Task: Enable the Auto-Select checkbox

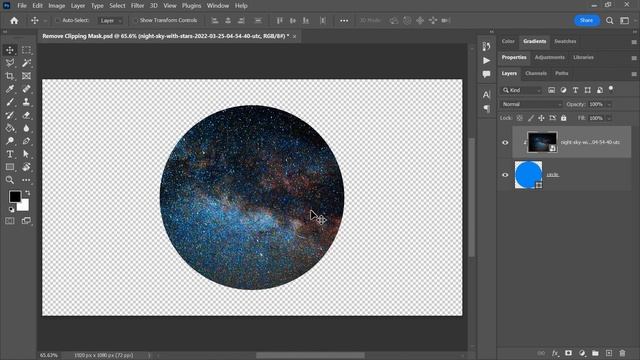Action: 58,20
